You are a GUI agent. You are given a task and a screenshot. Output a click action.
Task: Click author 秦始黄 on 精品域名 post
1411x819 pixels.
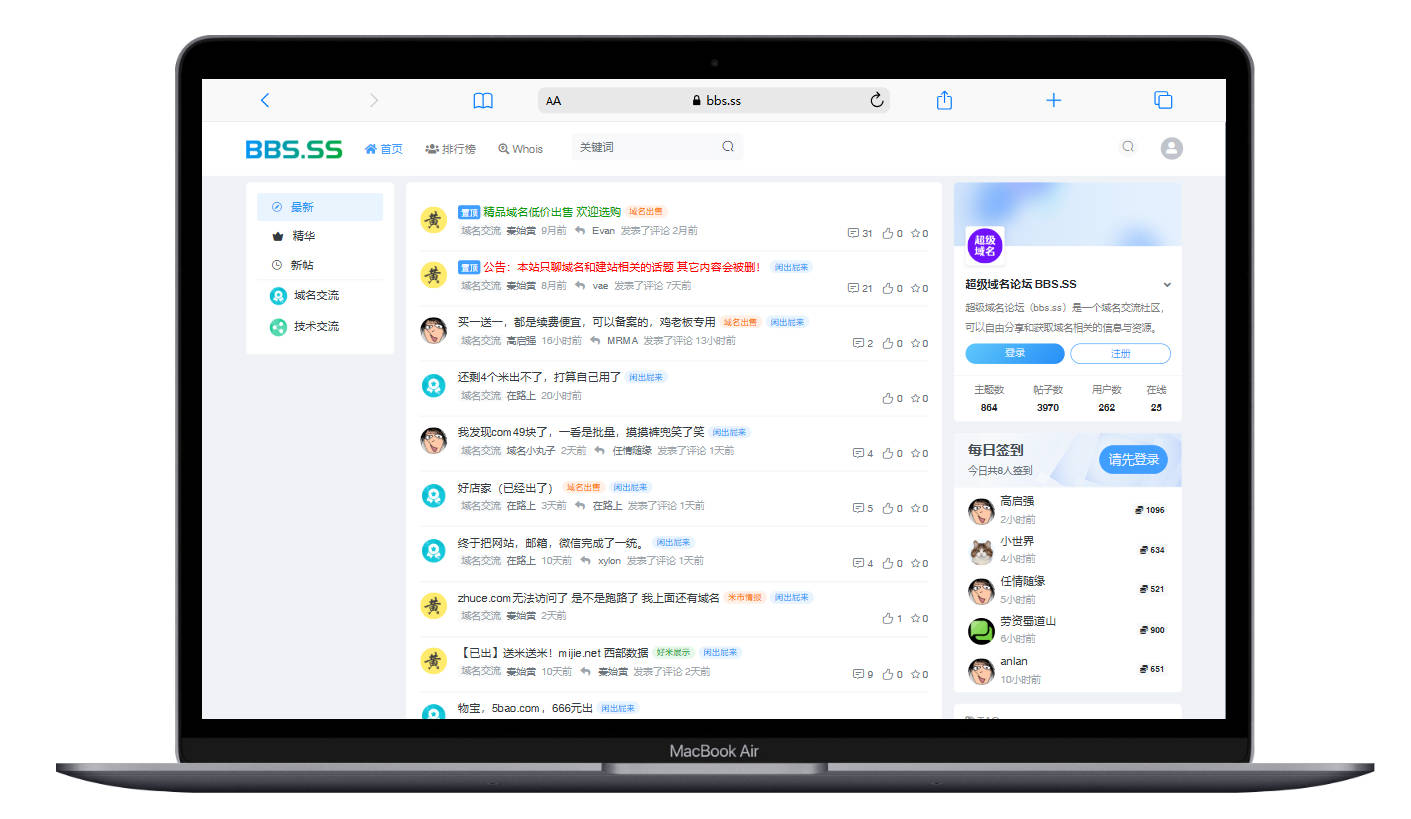tap(521, 231)
